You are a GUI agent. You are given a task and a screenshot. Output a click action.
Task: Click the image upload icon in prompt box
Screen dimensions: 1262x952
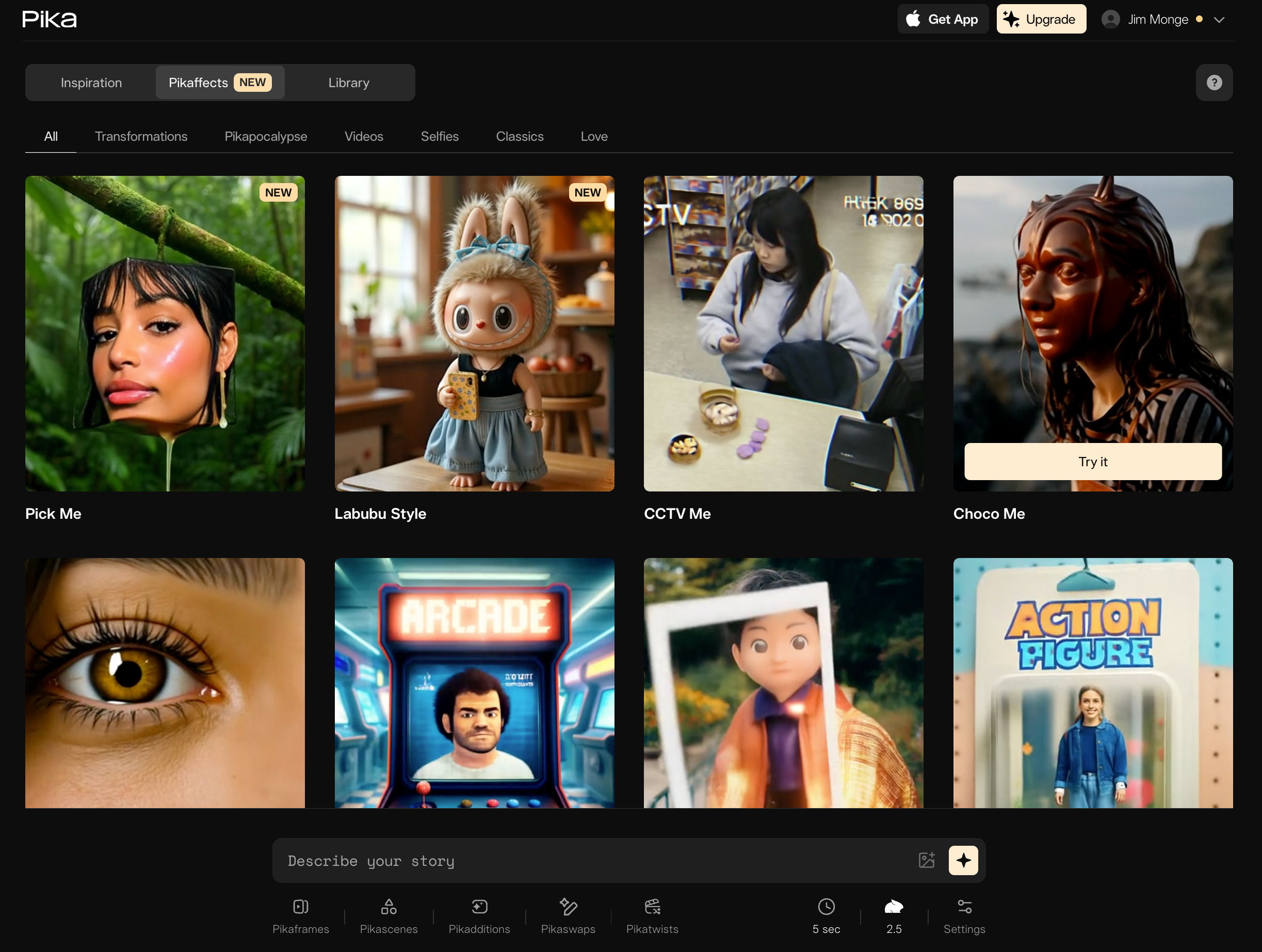(927, 860)
